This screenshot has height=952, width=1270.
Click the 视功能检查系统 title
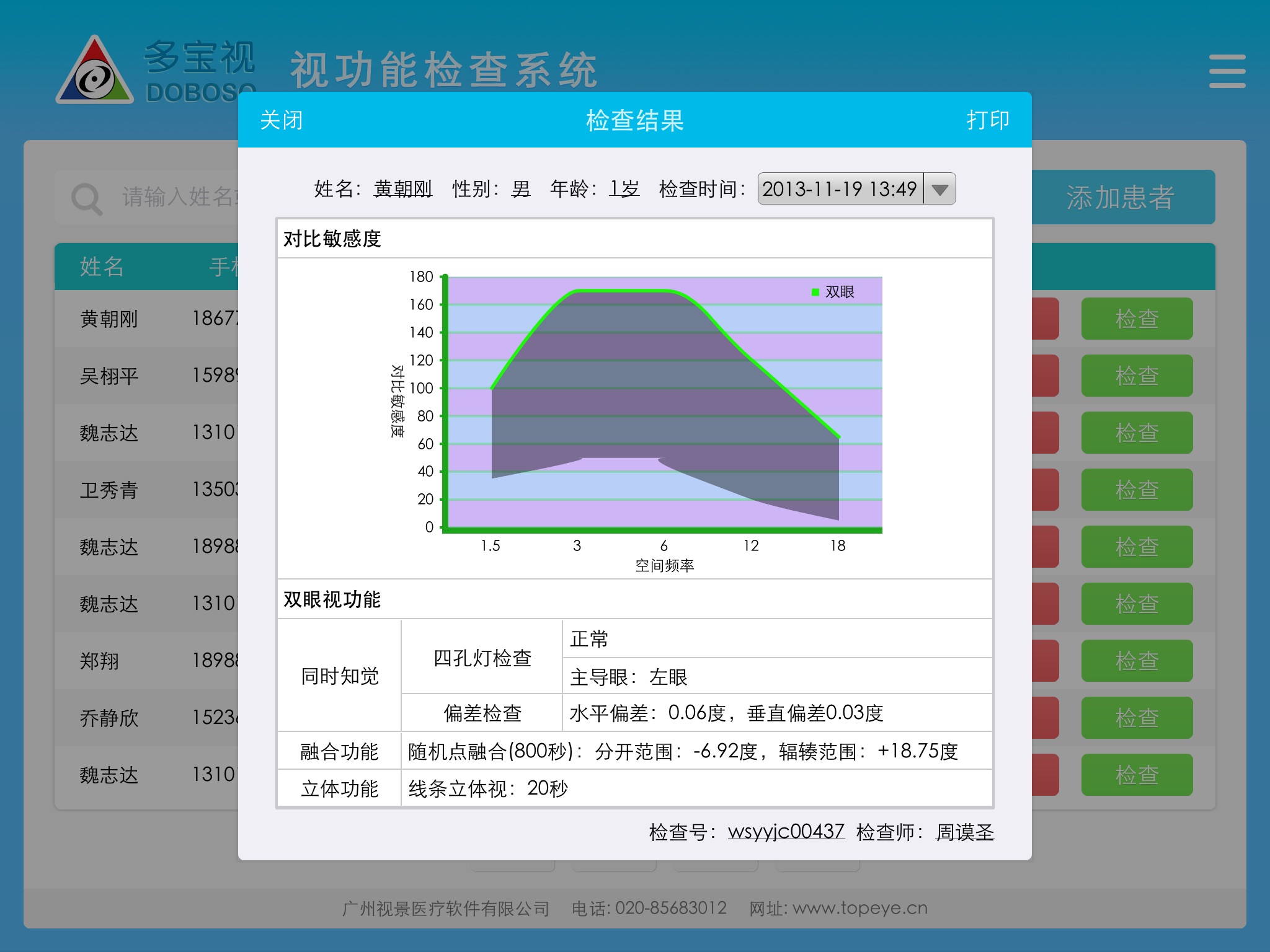(x=444, y=69)
